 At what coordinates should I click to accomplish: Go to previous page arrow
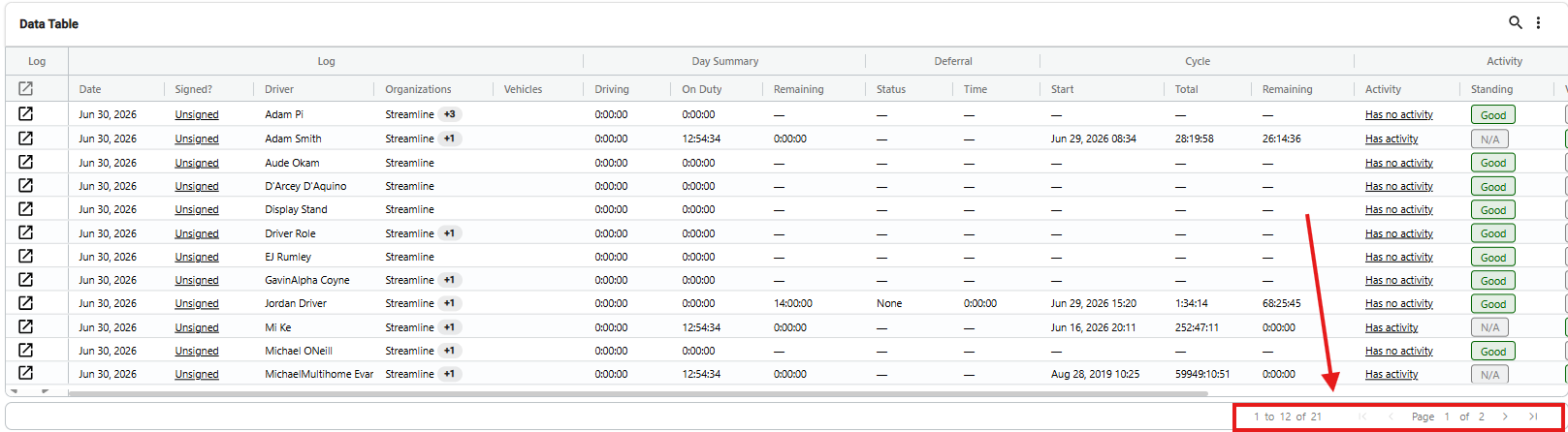[x=1391, y=417]
